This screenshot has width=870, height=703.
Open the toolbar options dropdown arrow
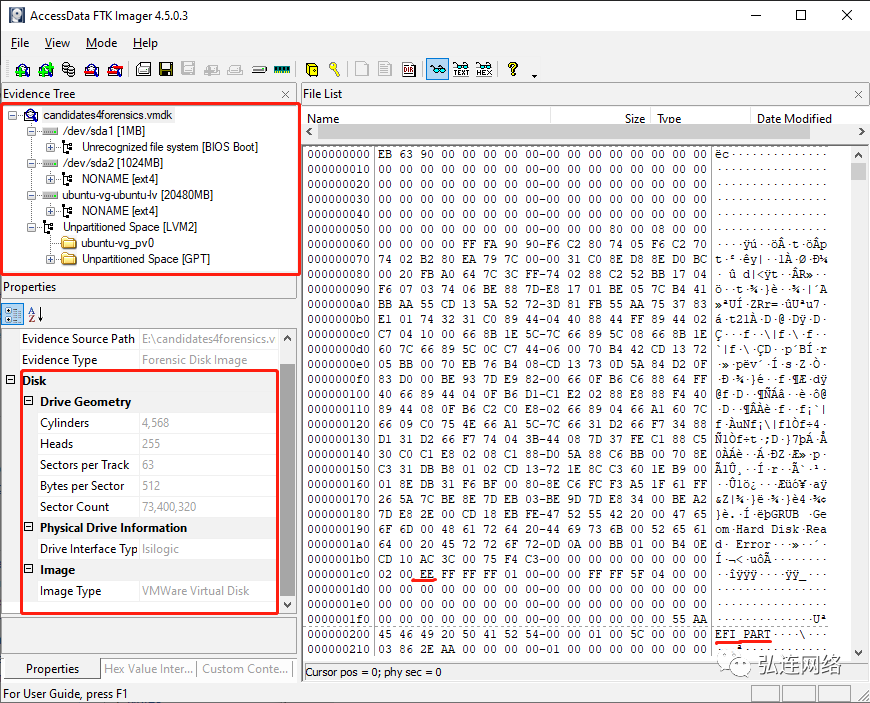534,76
